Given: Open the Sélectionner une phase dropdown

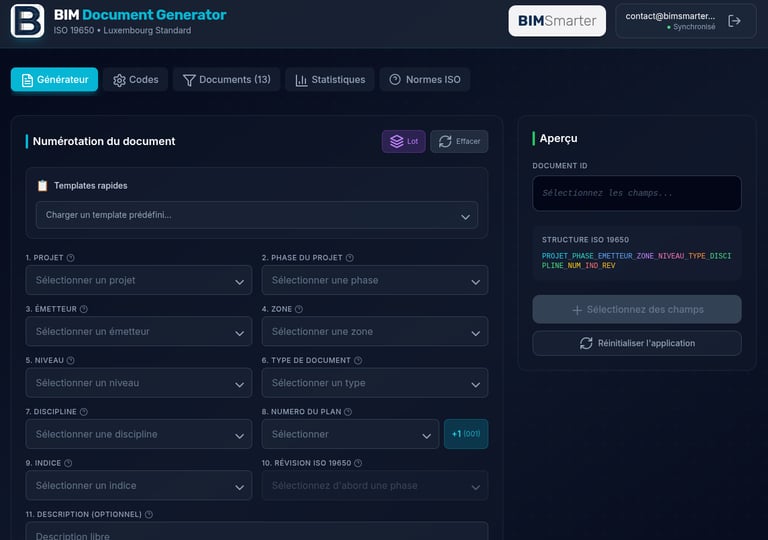Looking at the screenshot, I should click(375, 280).
